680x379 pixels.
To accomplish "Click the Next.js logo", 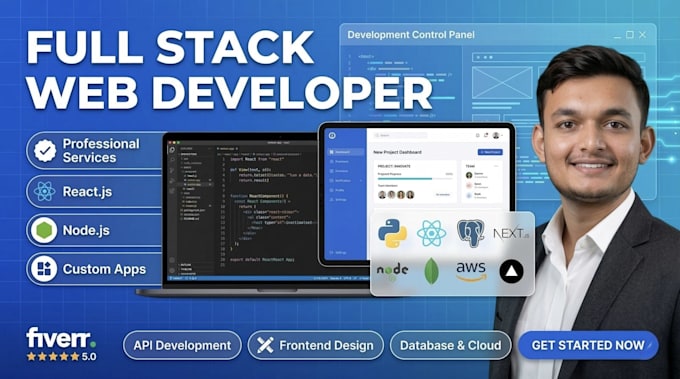I will (x=511, y=233).
